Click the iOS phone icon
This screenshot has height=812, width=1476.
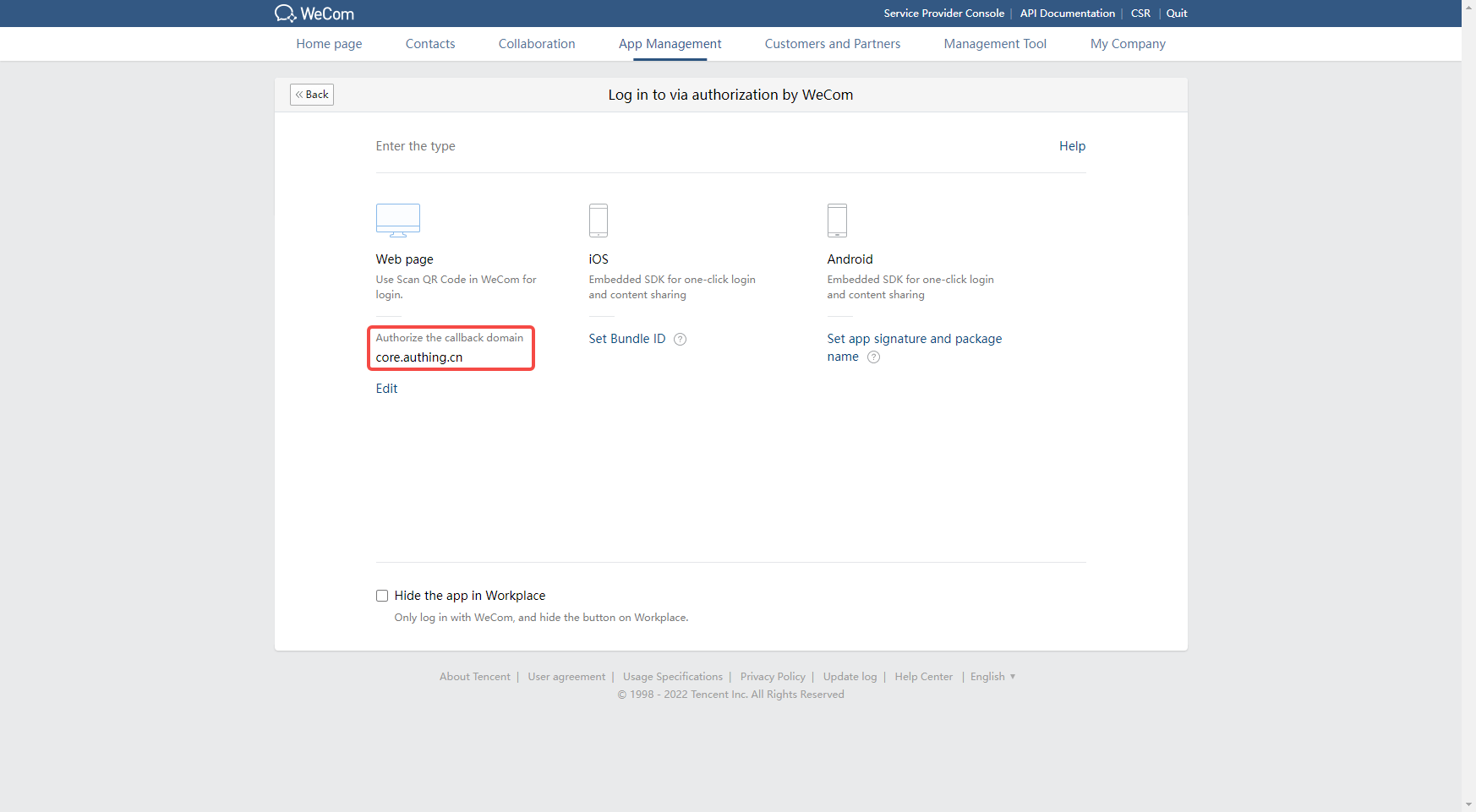pyautogui.click(x=598, y=221)
